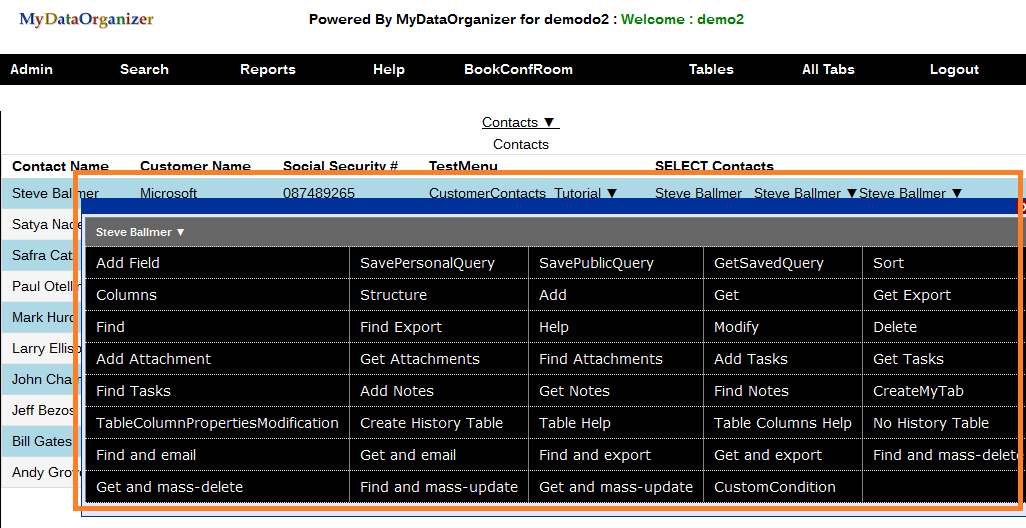Click Add Attachment in the menu
1026x528 pixels.
coord(153,359)
